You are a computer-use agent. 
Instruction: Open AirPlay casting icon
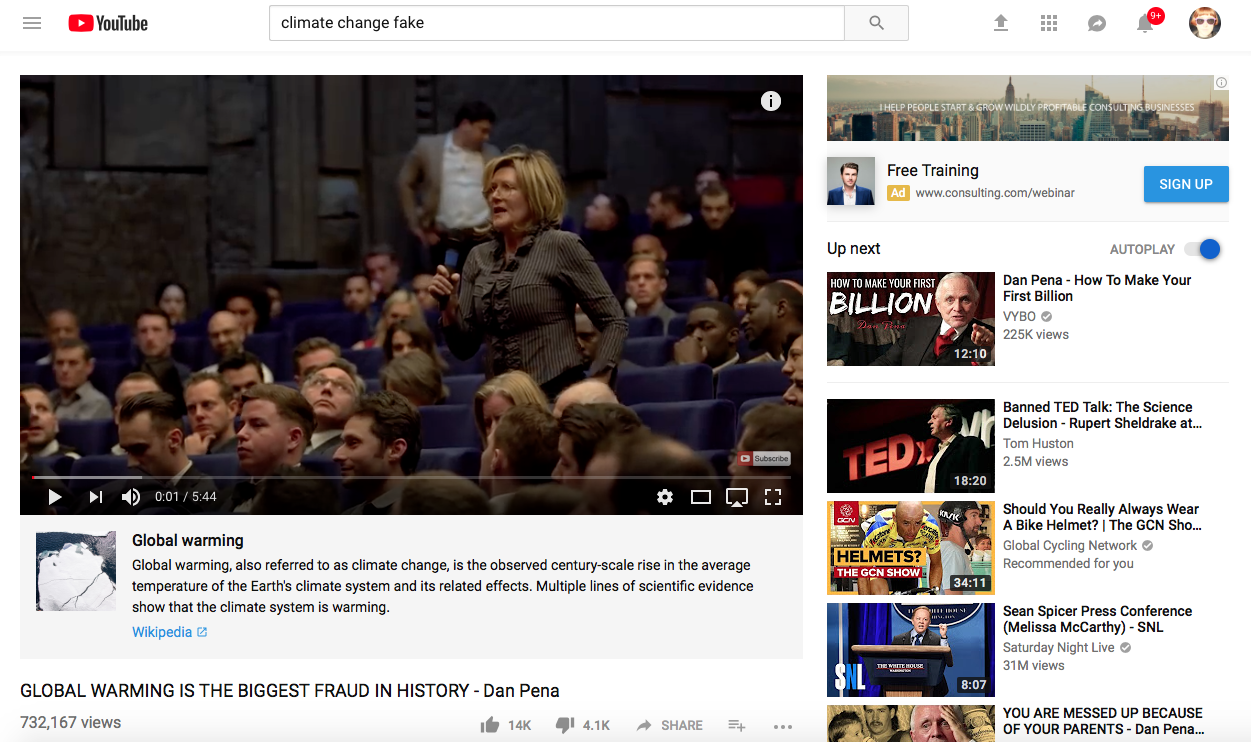pos(737,497)
